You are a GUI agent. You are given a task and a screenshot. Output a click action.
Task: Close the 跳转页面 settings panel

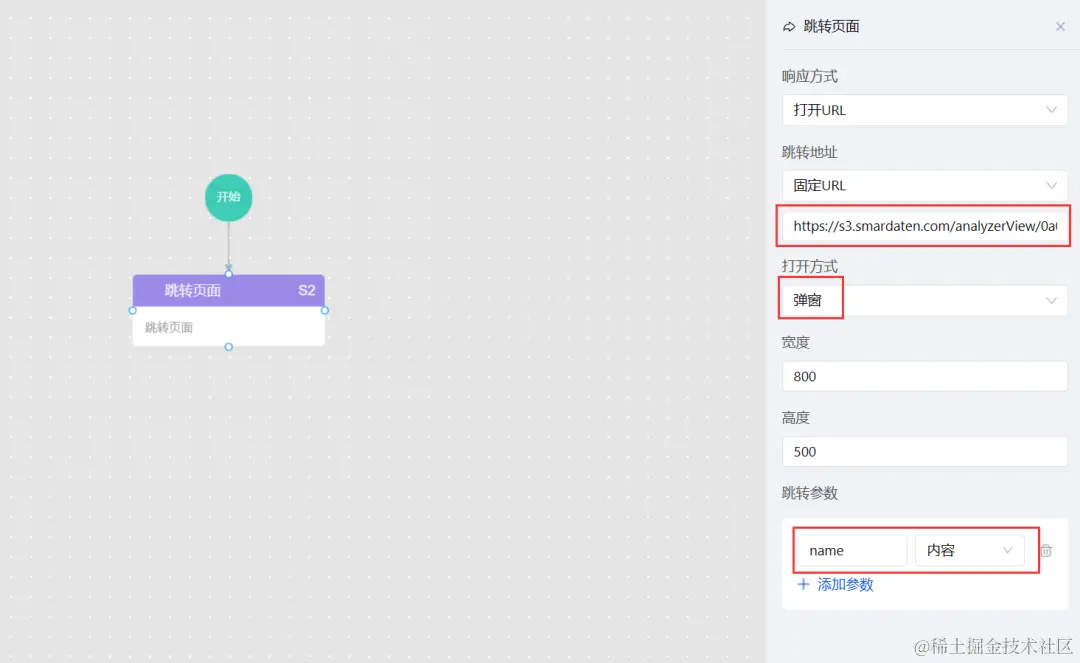coord(1060,26)
